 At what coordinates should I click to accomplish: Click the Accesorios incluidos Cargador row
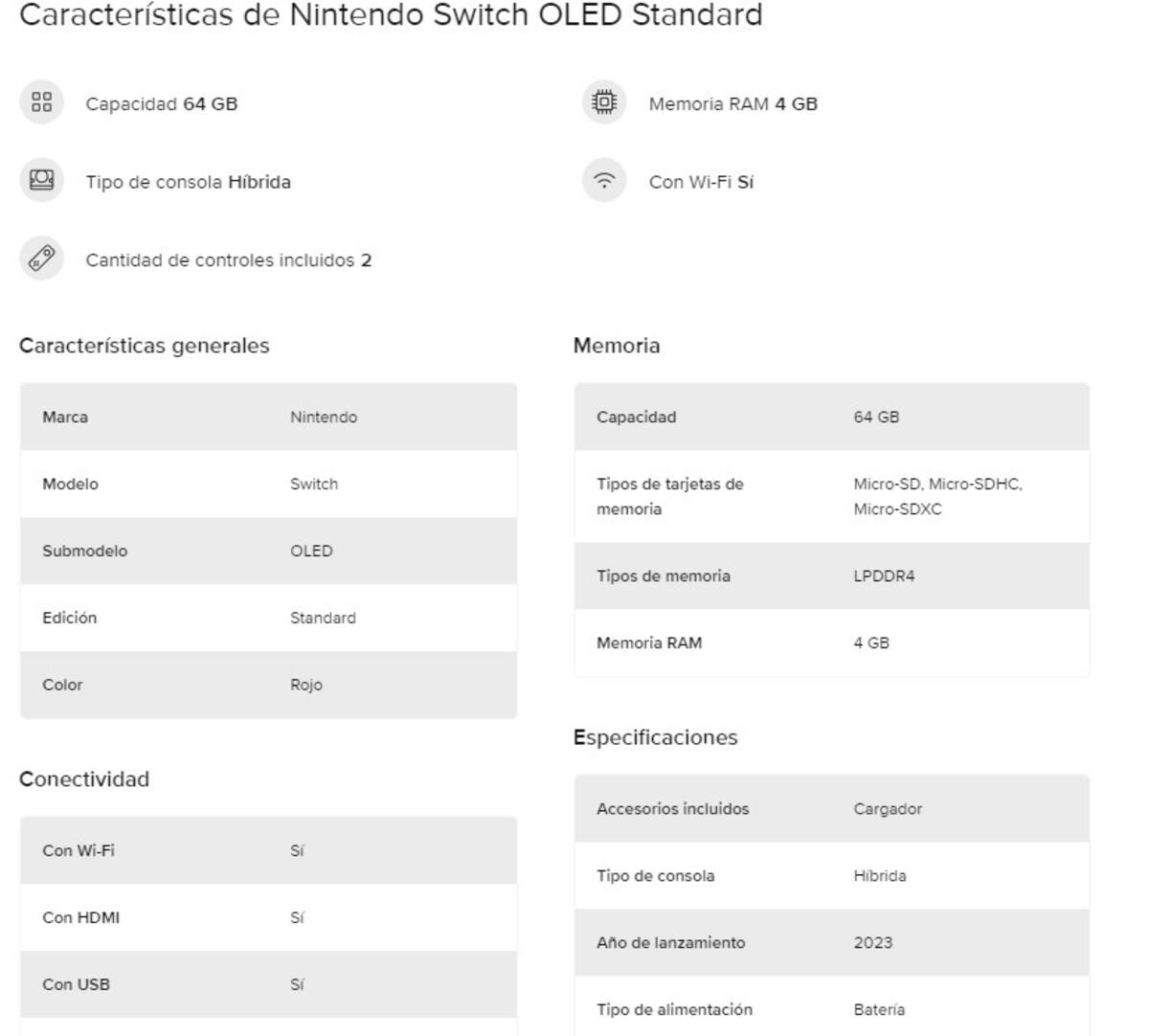click(831, 809)
